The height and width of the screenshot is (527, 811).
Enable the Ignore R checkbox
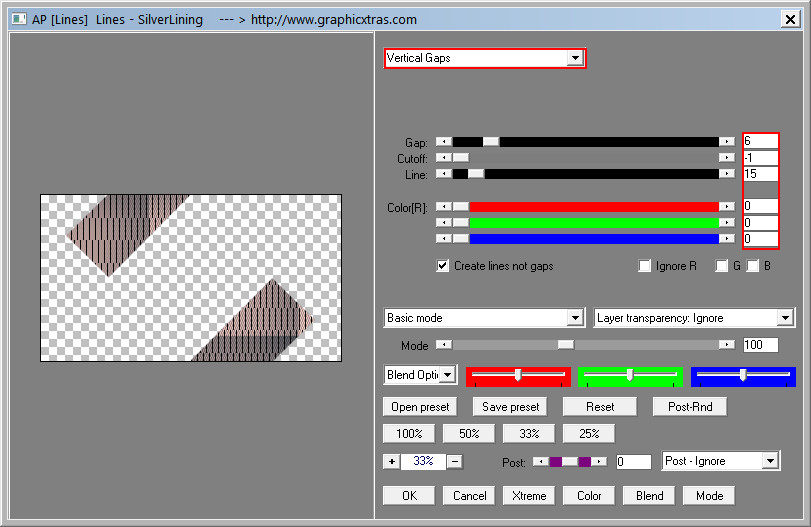645,266
